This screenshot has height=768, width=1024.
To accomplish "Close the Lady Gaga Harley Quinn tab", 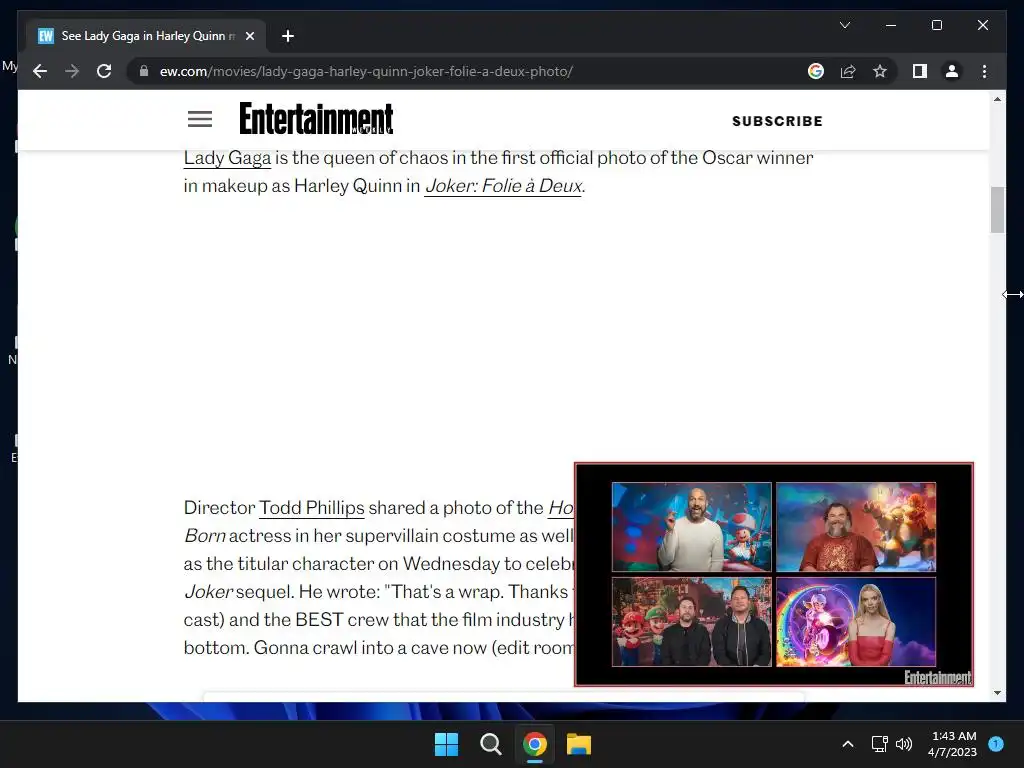I will coord(249,36).
